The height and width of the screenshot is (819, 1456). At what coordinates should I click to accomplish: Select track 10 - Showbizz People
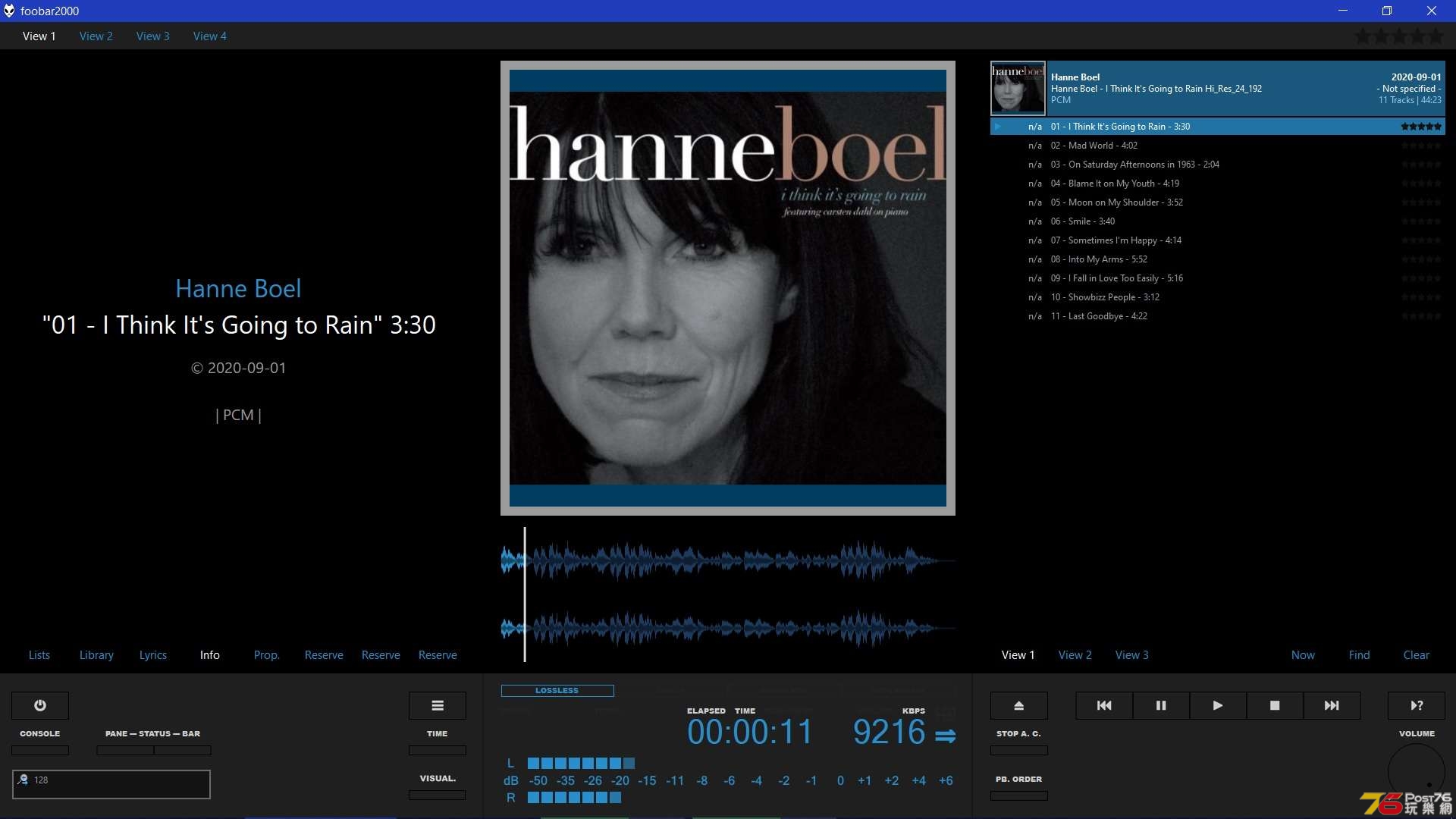pos(1218,297)
